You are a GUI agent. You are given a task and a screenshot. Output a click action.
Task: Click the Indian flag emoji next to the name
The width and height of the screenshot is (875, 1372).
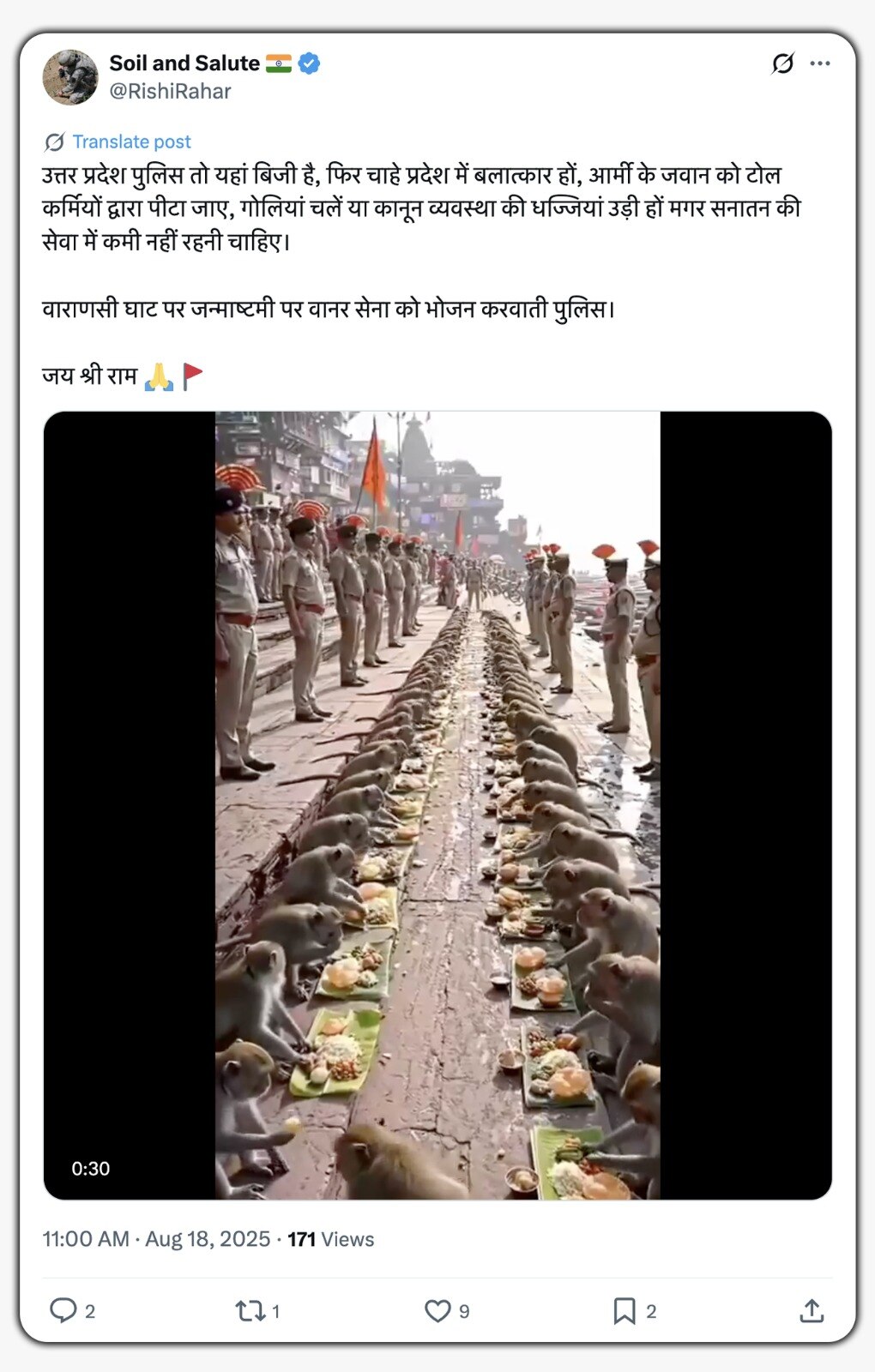point(279,63)
